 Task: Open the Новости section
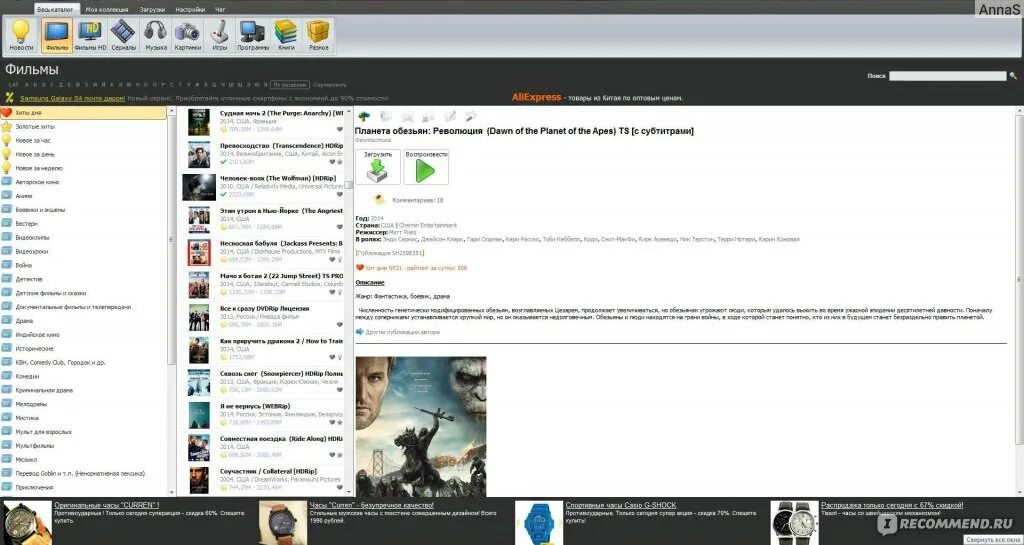tap(22, 35)
